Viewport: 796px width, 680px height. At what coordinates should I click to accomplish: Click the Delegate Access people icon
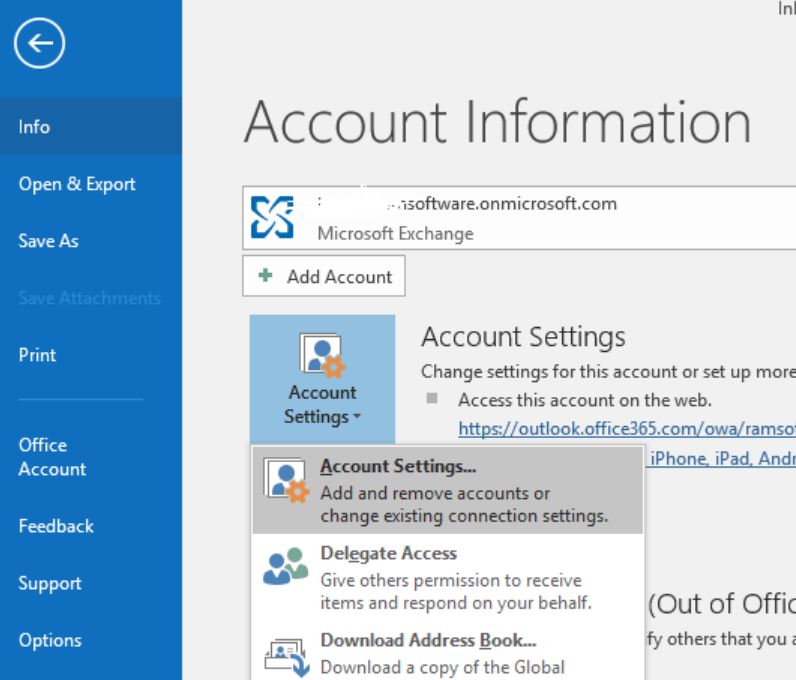[286, 566]
